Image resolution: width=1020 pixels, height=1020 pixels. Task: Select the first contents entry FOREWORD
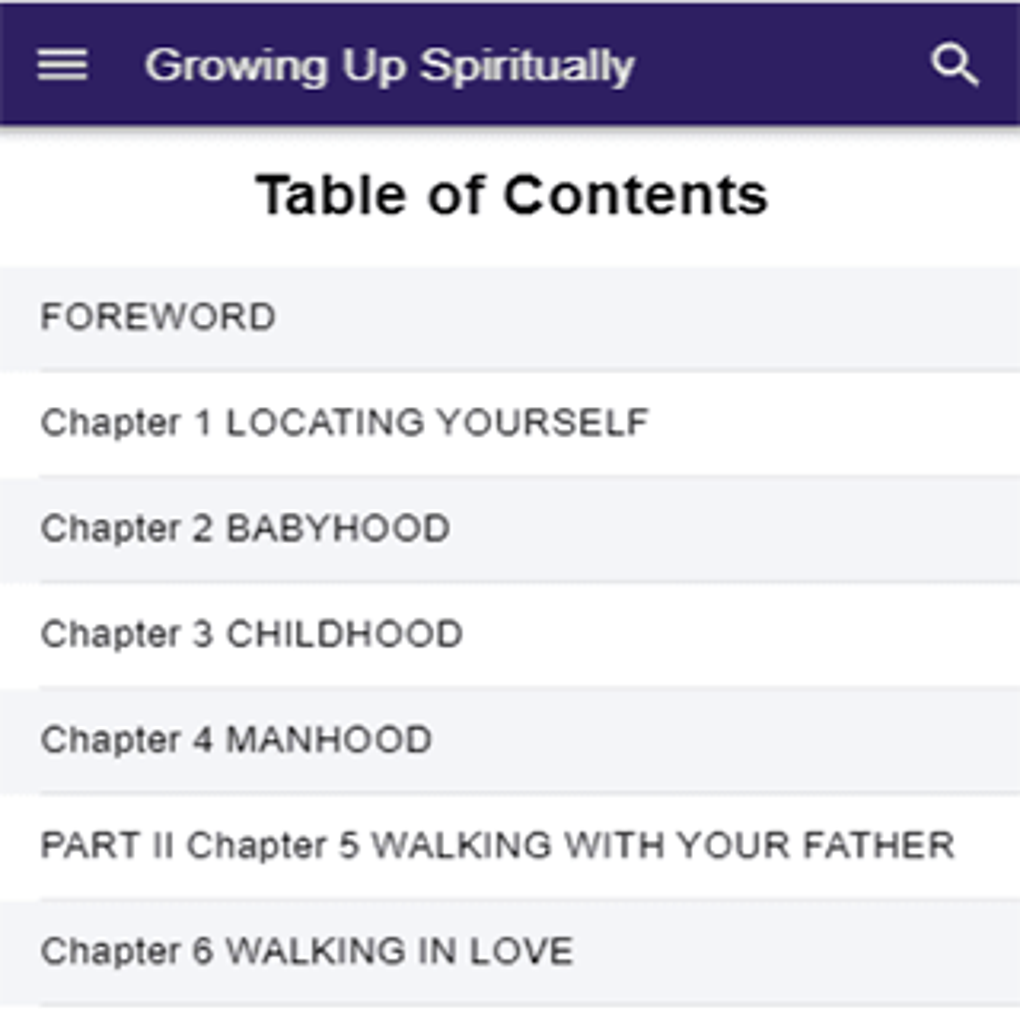click(x=510, y=318)
